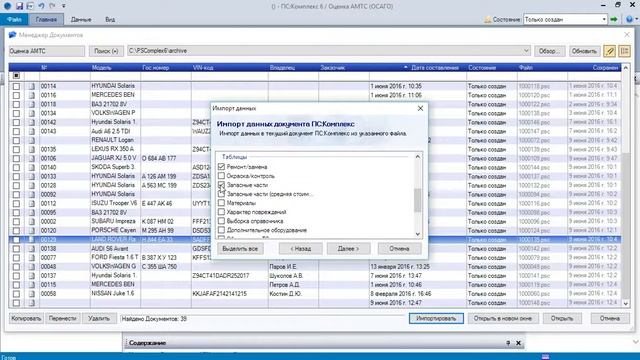Click the Выделить все button

click(x=240, y=249)
